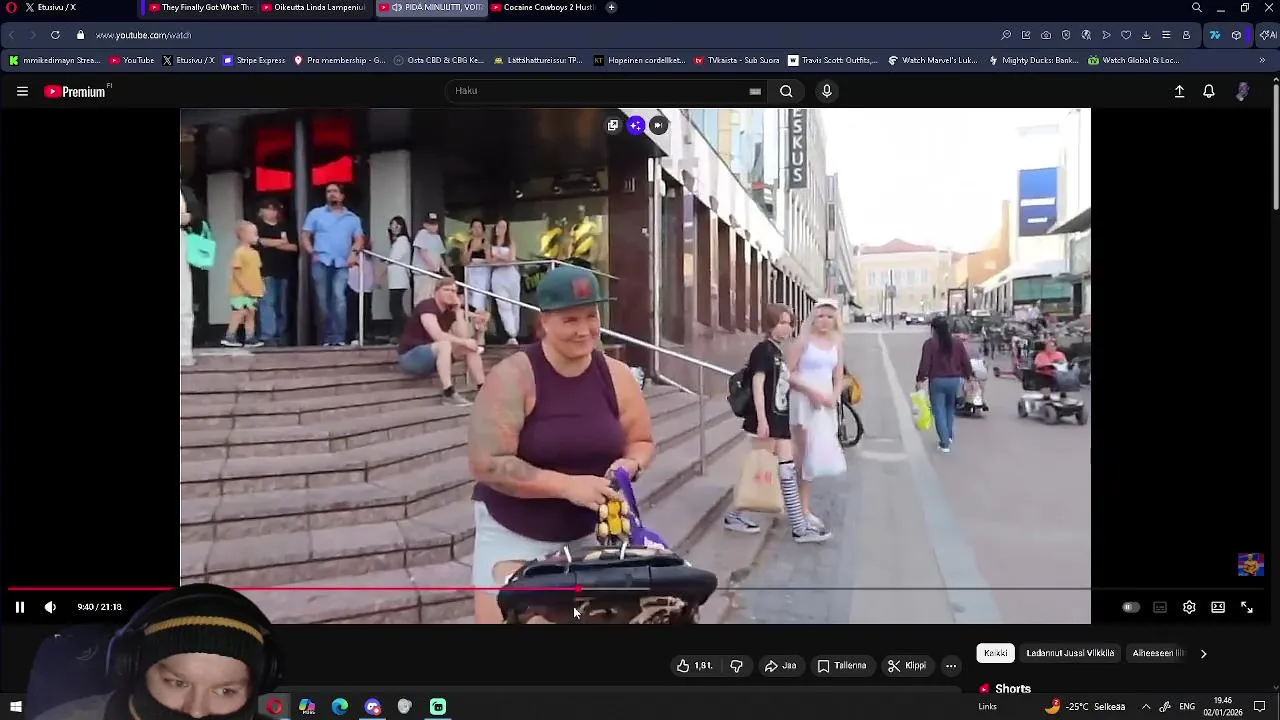Switch to the Cocaine Cowboys 2 tab
1280x720 pixels.
click(545, 7)
